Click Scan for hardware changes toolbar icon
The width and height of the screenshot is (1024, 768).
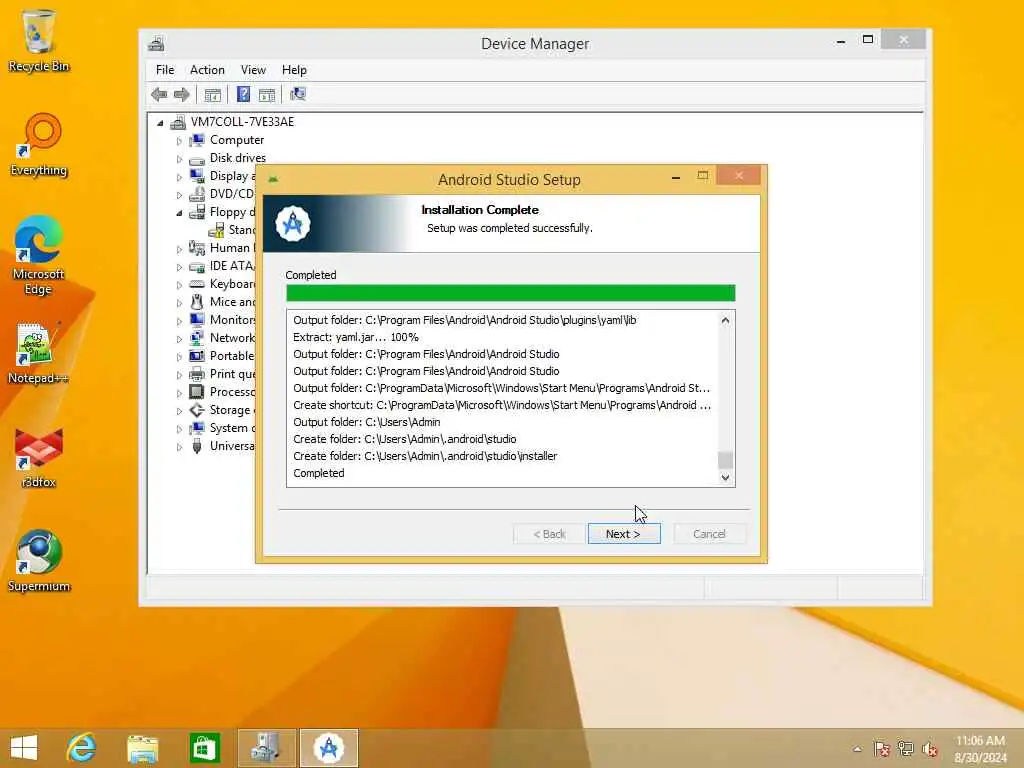(x=298, y=95)
